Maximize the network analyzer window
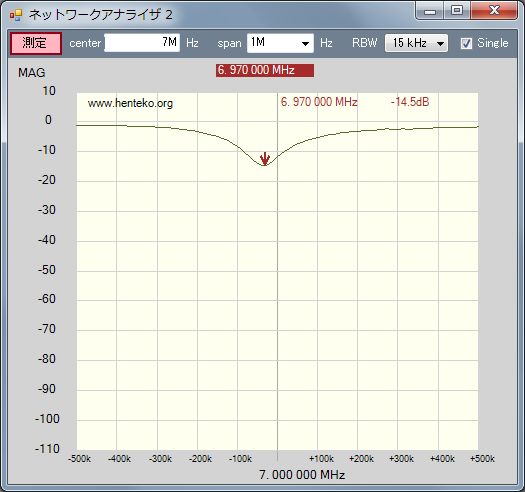 click(x=457, y=11)
